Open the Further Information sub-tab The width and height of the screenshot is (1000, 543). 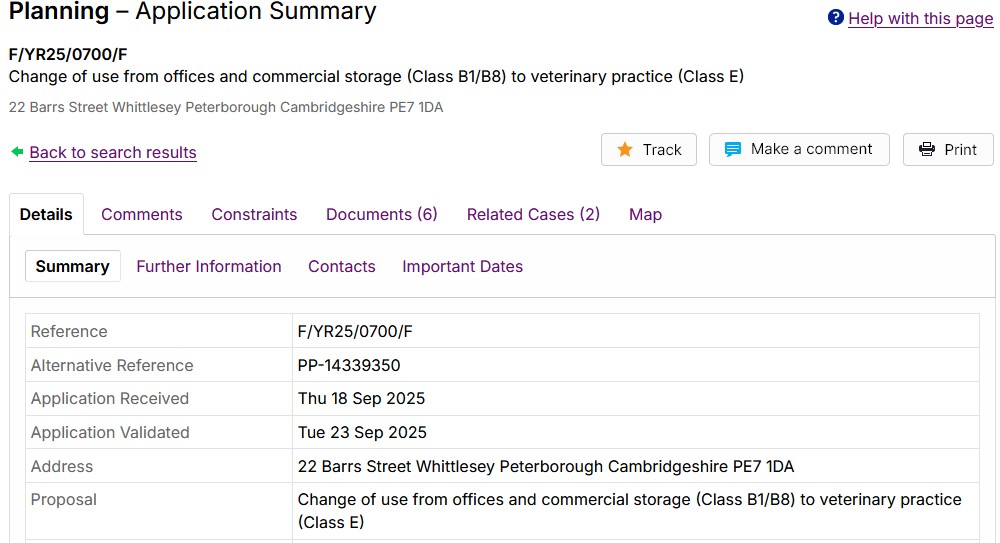point(209,266)
